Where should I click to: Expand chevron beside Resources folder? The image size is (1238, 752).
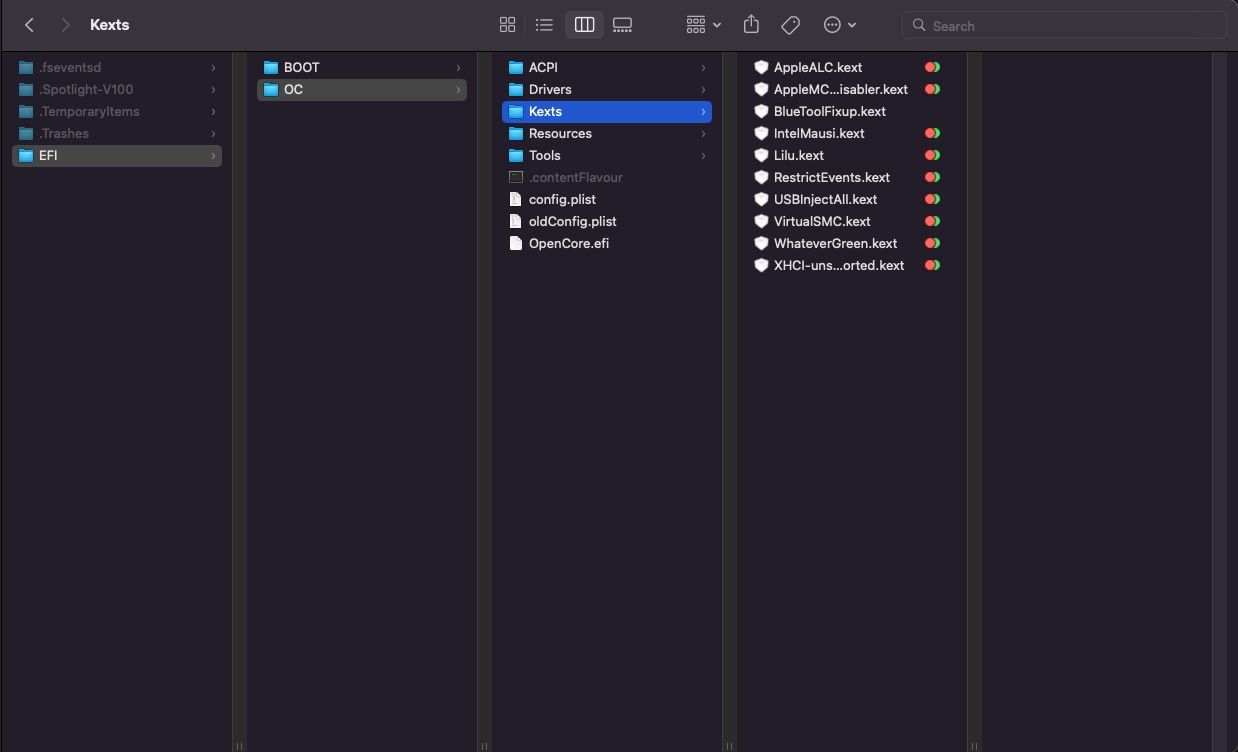(703, 133)
